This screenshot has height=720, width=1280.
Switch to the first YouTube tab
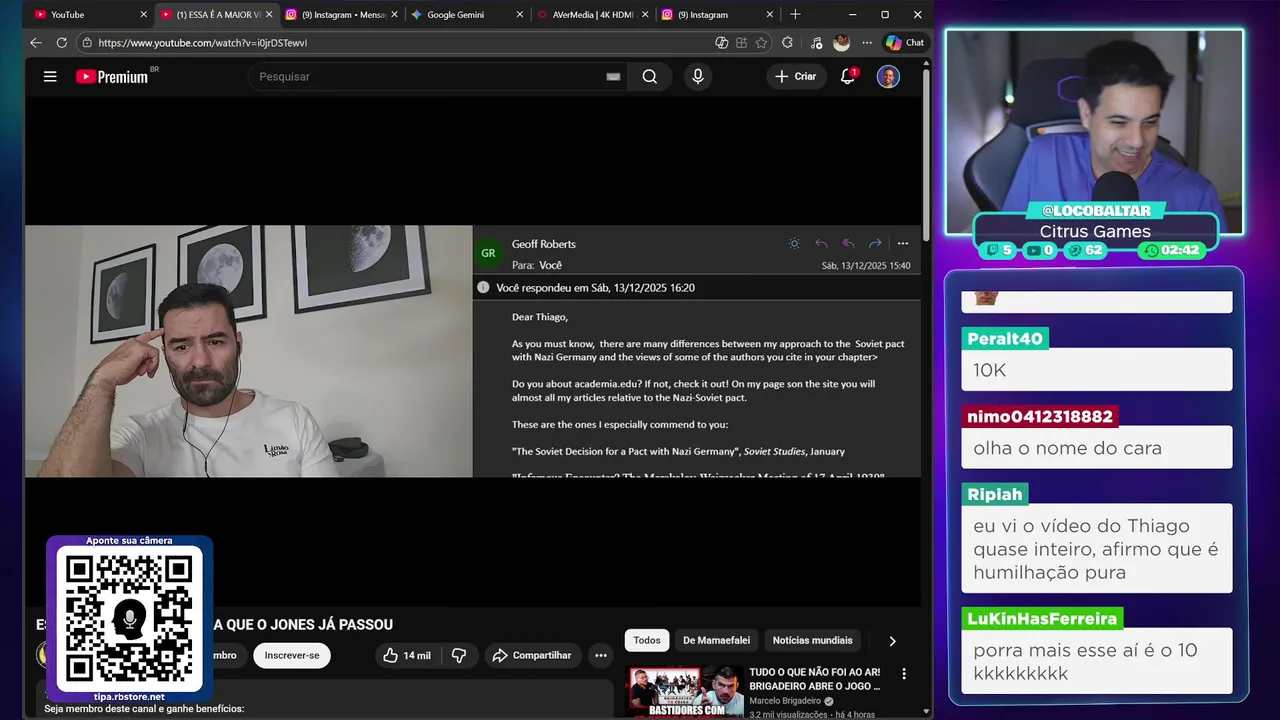(90, 15)
